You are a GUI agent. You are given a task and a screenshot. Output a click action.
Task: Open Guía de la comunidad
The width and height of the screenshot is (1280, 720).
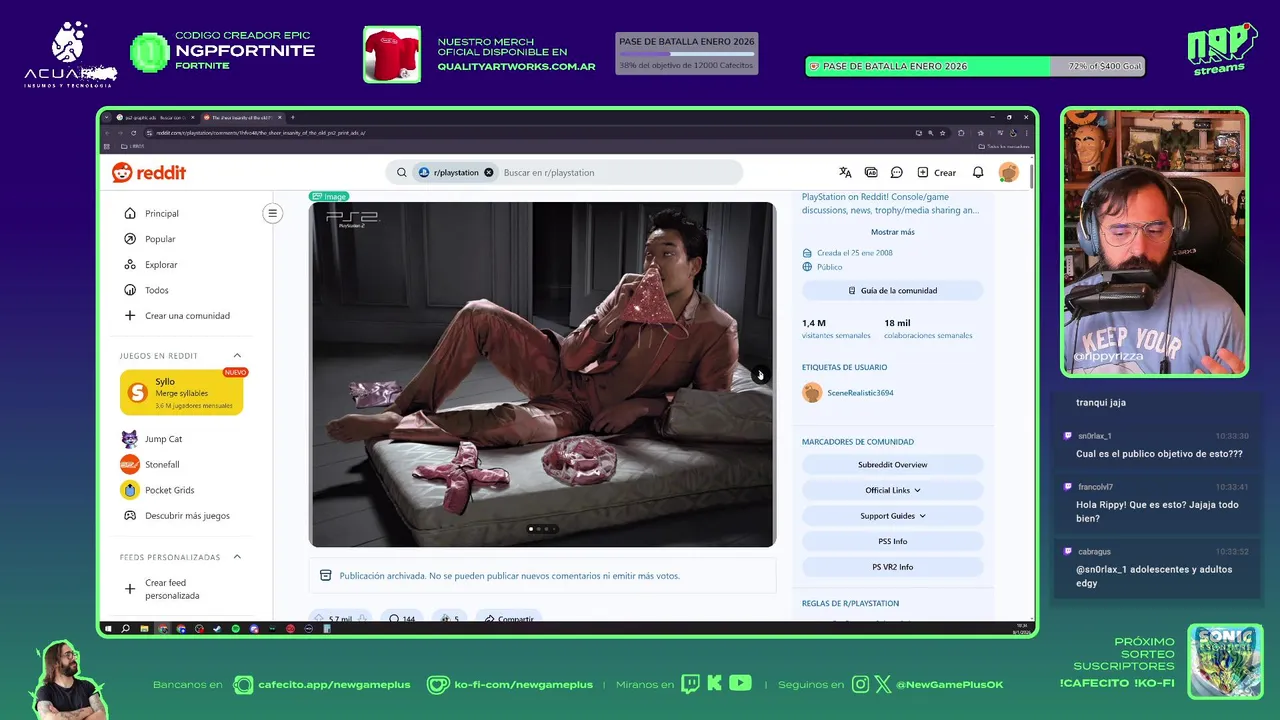tap(892, 290)
